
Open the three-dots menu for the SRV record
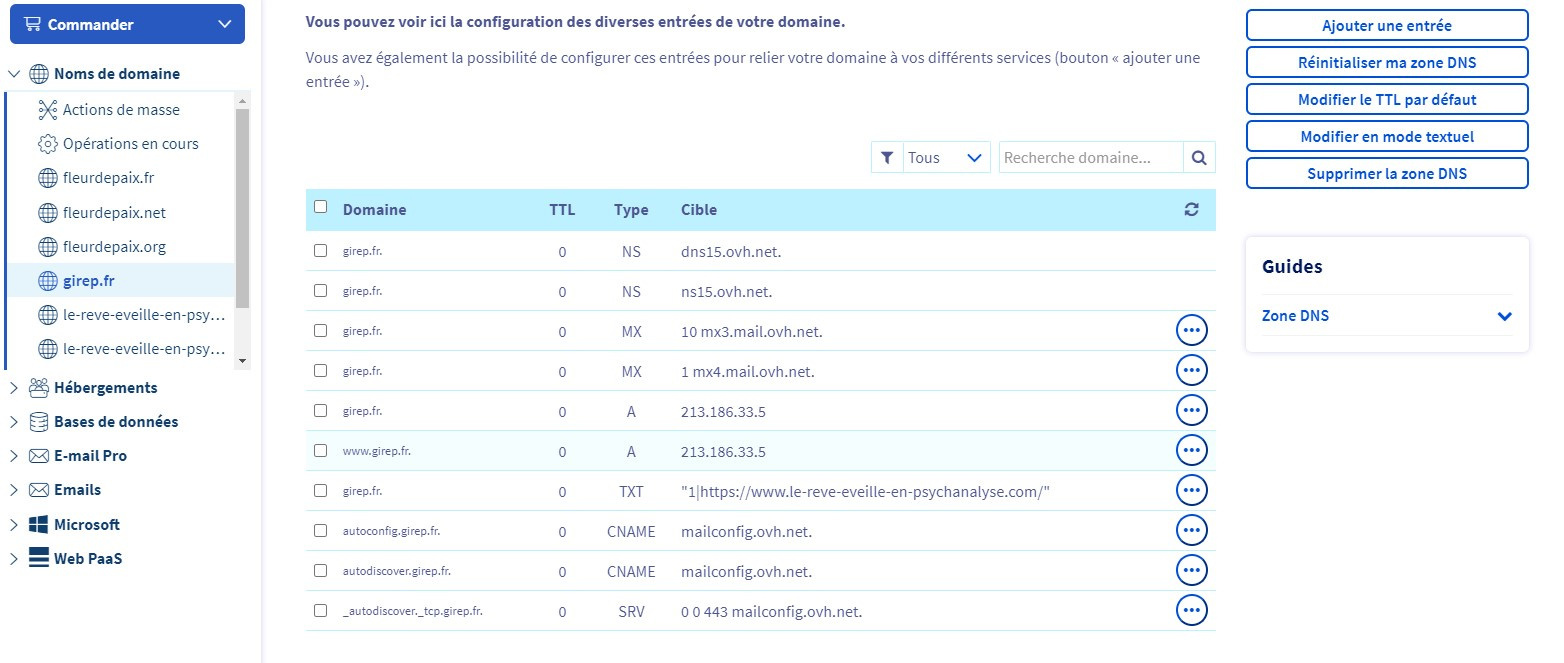[x=1191, y=610]
